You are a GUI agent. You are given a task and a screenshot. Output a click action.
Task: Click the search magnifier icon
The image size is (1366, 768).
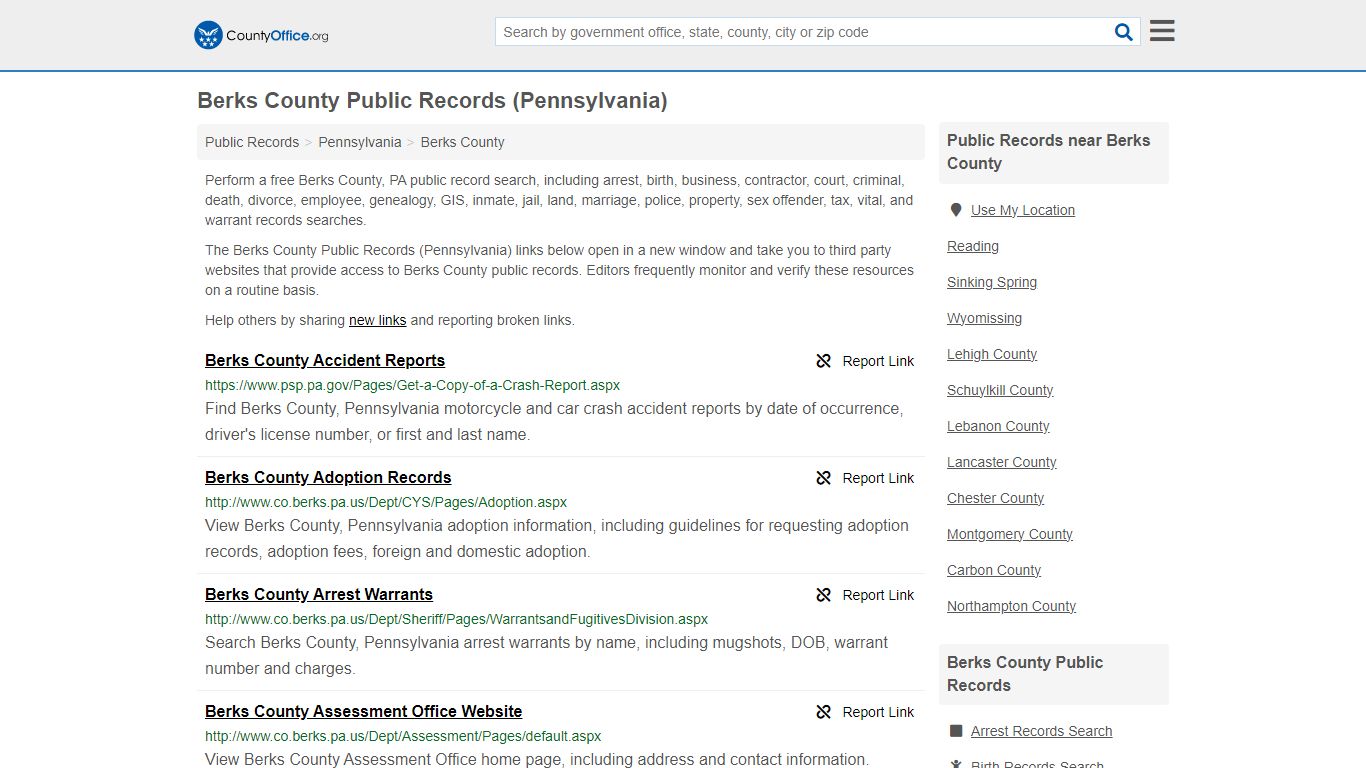(x=1124, y=32)
